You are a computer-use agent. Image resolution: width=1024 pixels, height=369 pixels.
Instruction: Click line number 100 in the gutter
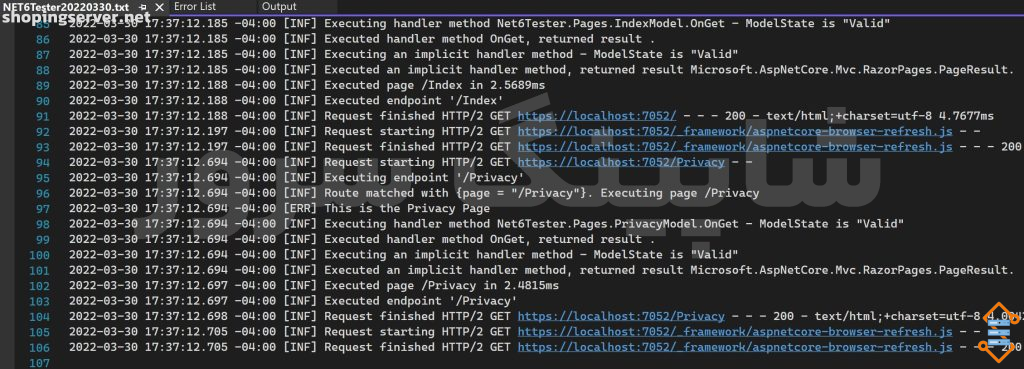click(x=39, y=255)
